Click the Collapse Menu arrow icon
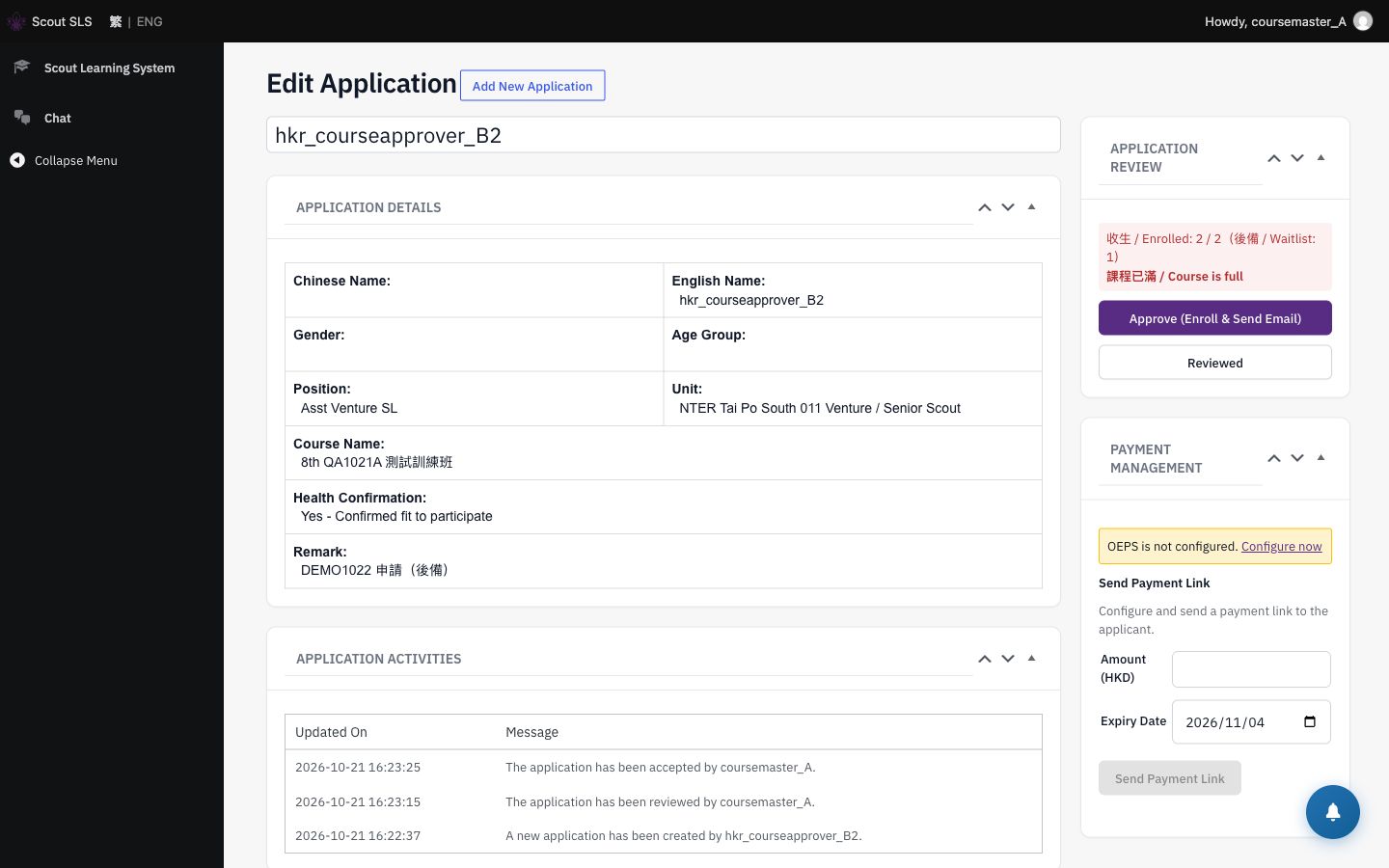 [17, 160]
